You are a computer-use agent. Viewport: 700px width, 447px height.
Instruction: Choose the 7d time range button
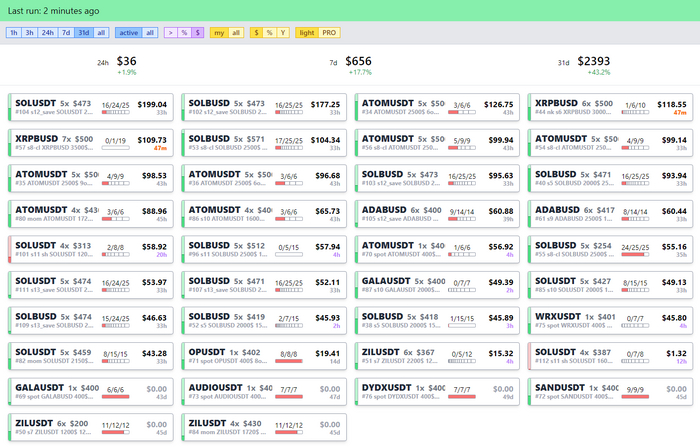pyautogui.click(x=66, y=33)
